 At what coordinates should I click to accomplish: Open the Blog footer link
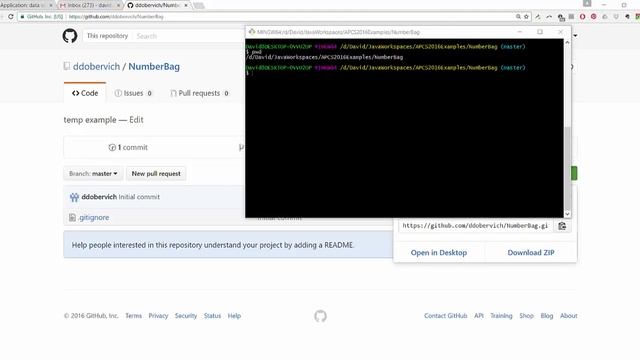[x=547, y=316]
